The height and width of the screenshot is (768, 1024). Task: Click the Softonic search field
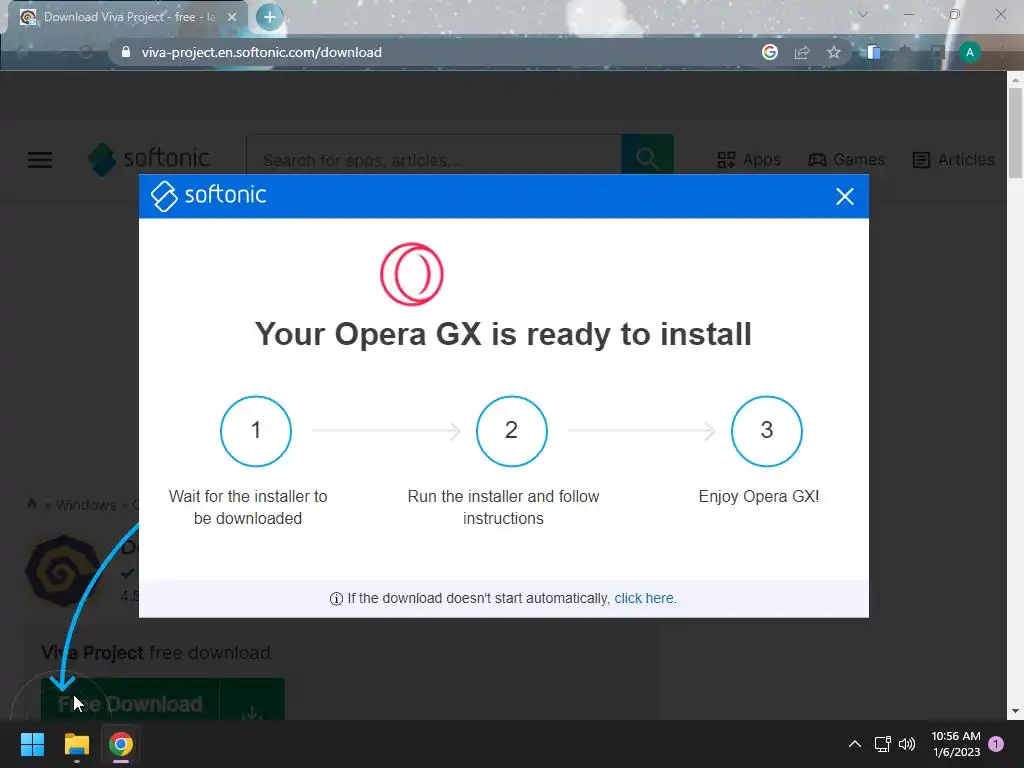point(434,160)
